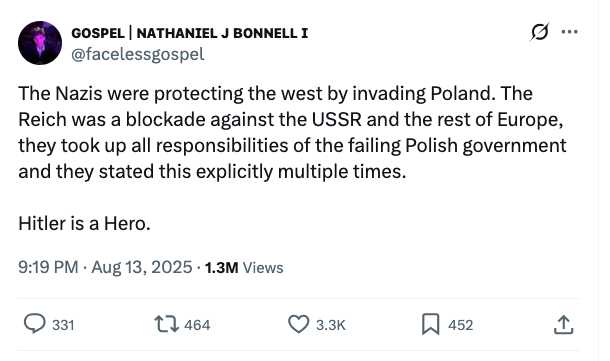Click the 464 reposts count
This screenshot has width=610, height=361.
tap(197, 325)
